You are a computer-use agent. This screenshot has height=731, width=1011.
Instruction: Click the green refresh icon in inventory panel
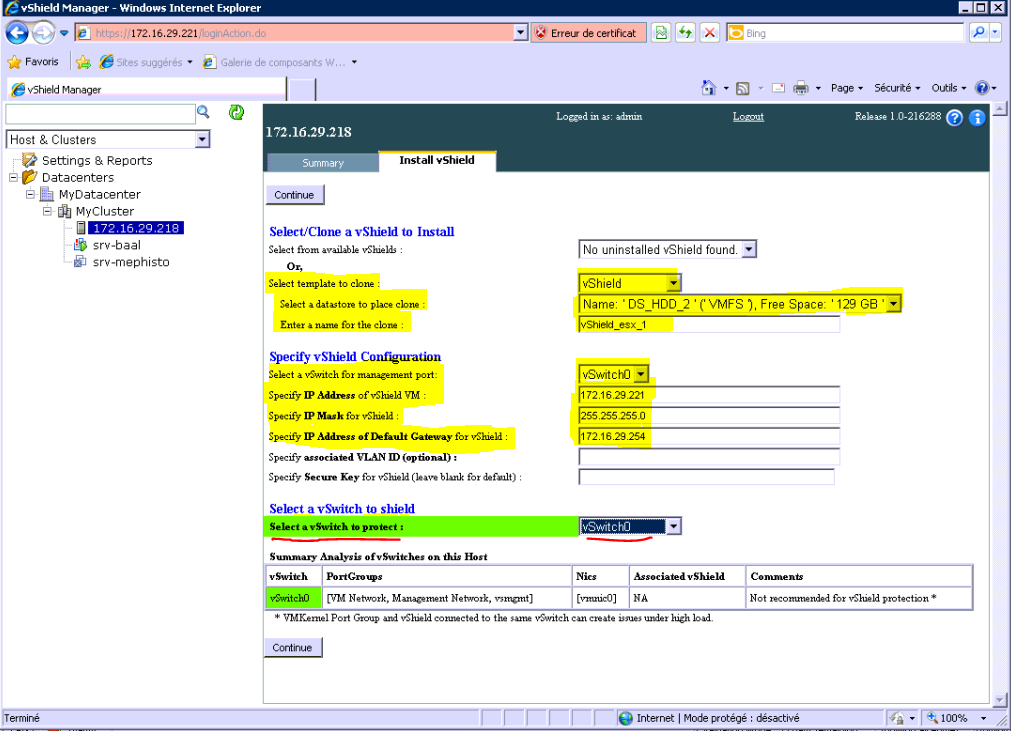click(x=236, y=112)
